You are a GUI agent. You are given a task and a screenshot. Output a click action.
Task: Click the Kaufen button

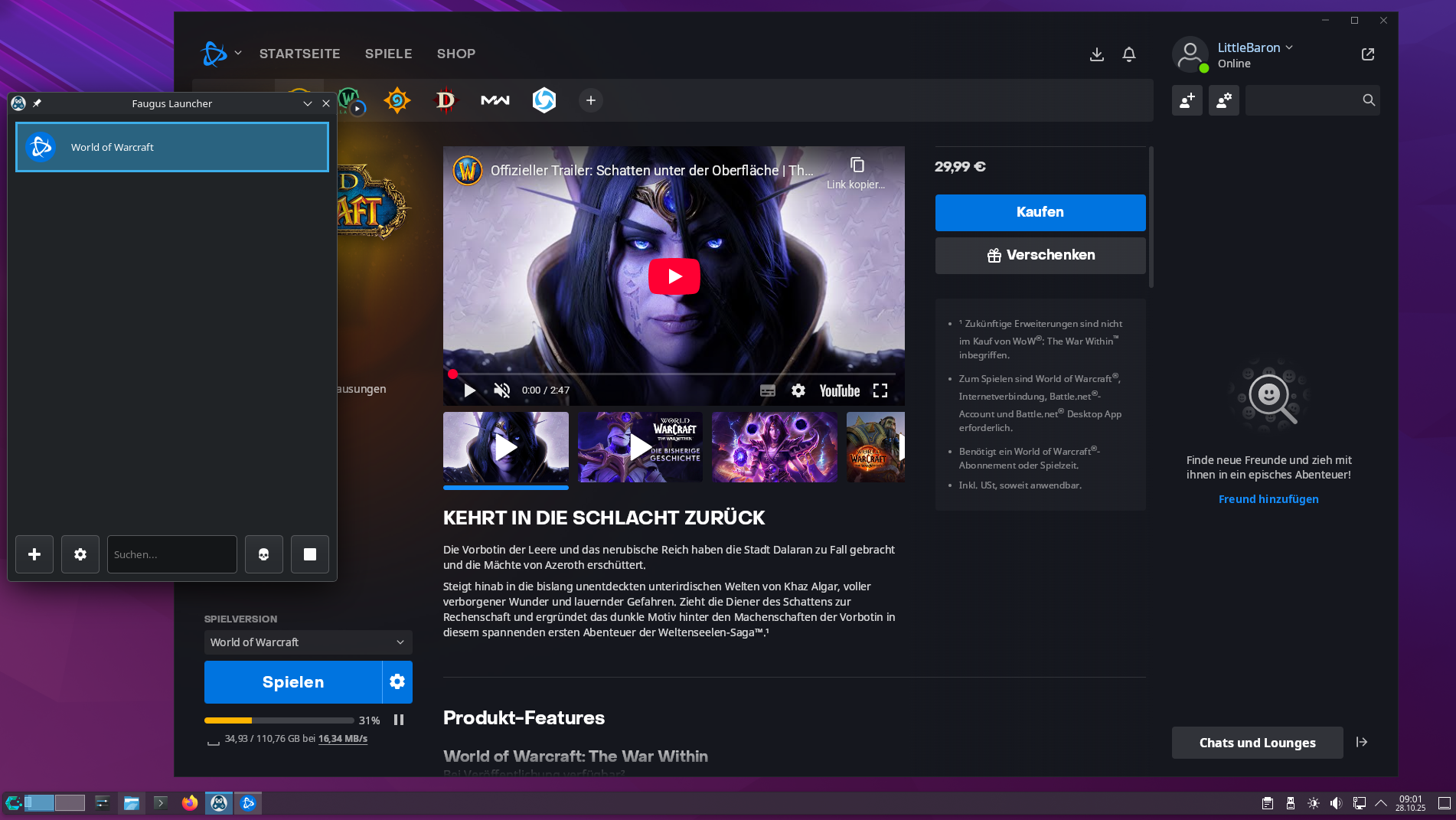tap(1040, 212)
